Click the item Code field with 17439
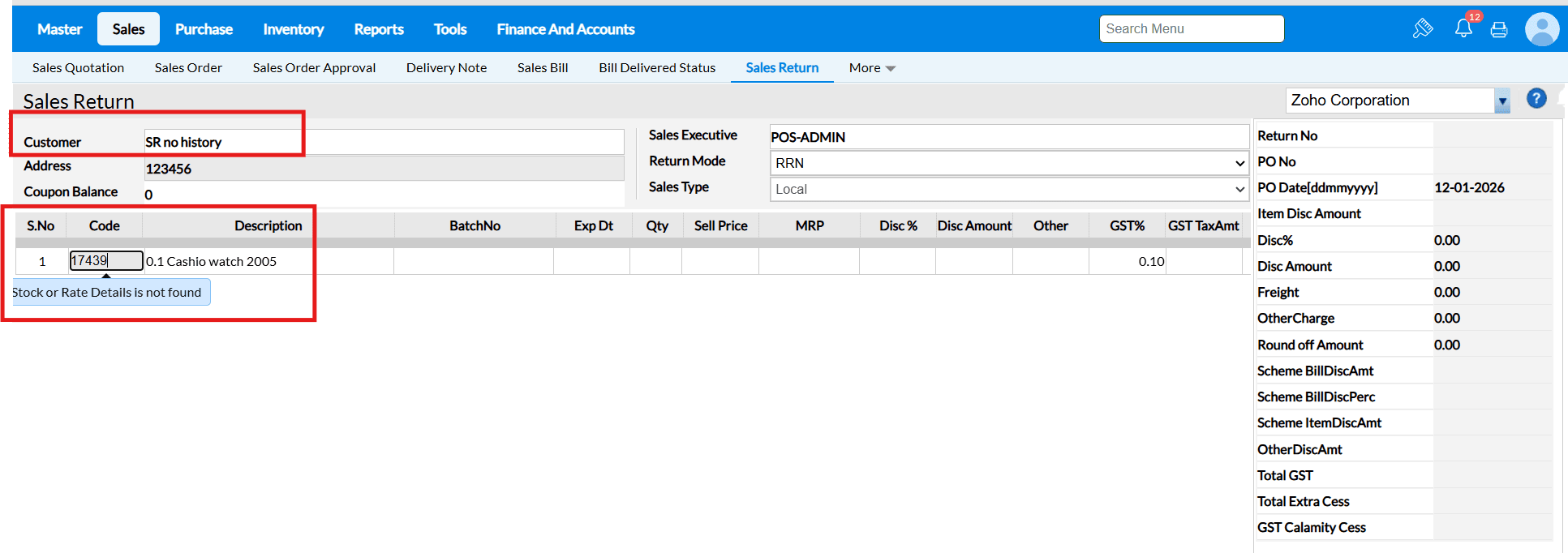 click(x=105, y=260)
